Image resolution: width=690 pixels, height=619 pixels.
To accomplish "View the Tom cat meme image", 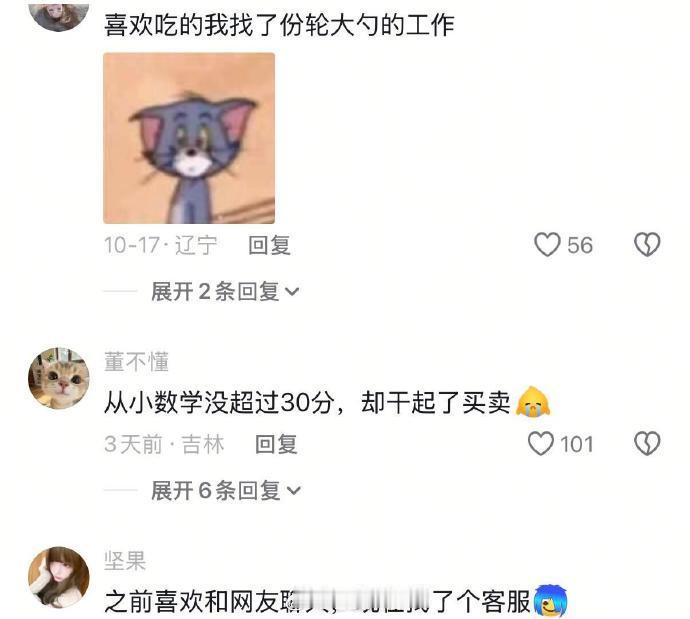I will click(189, 138).
